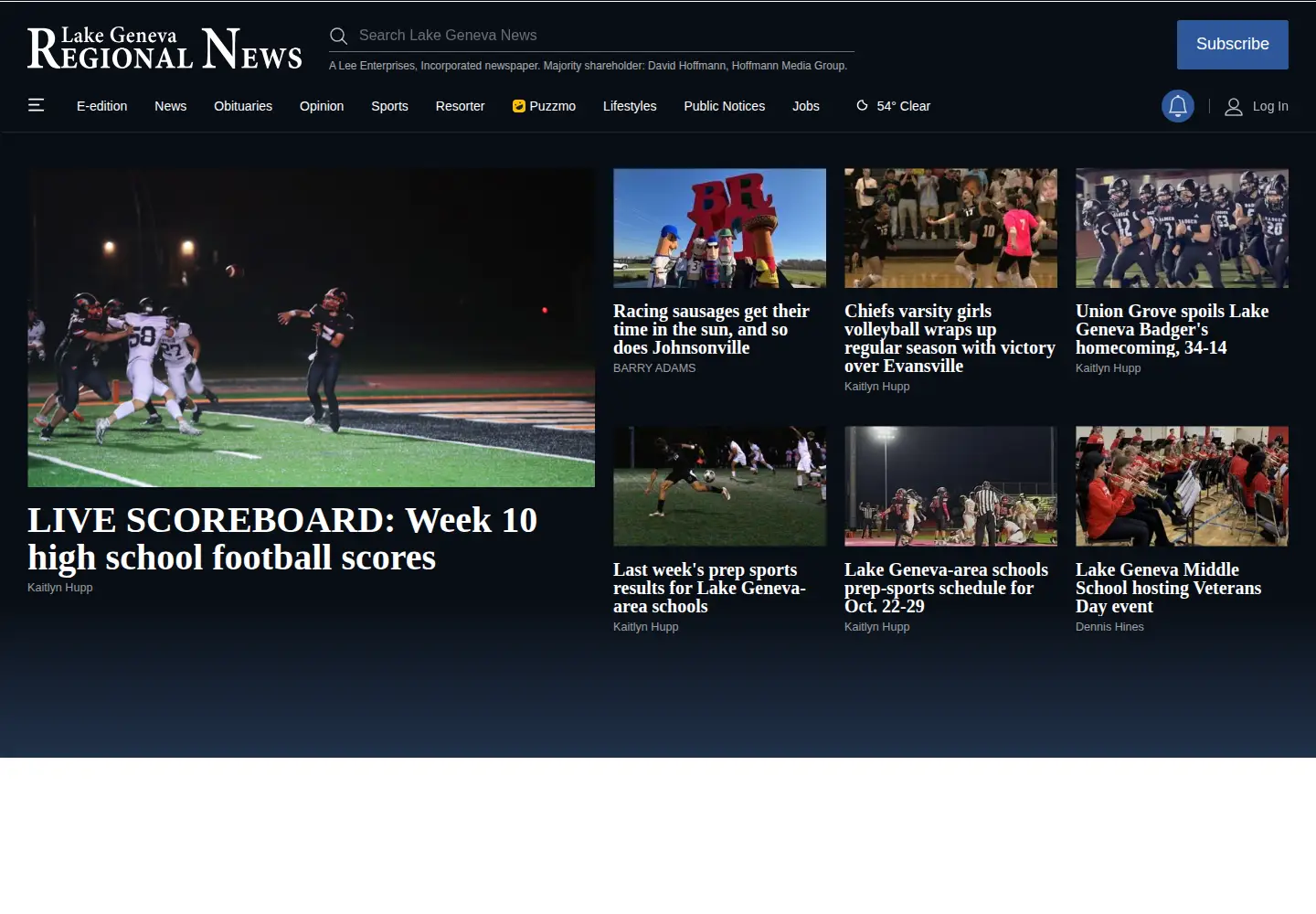
Task: Navigate to the Sports section
Action: [389, 106]
